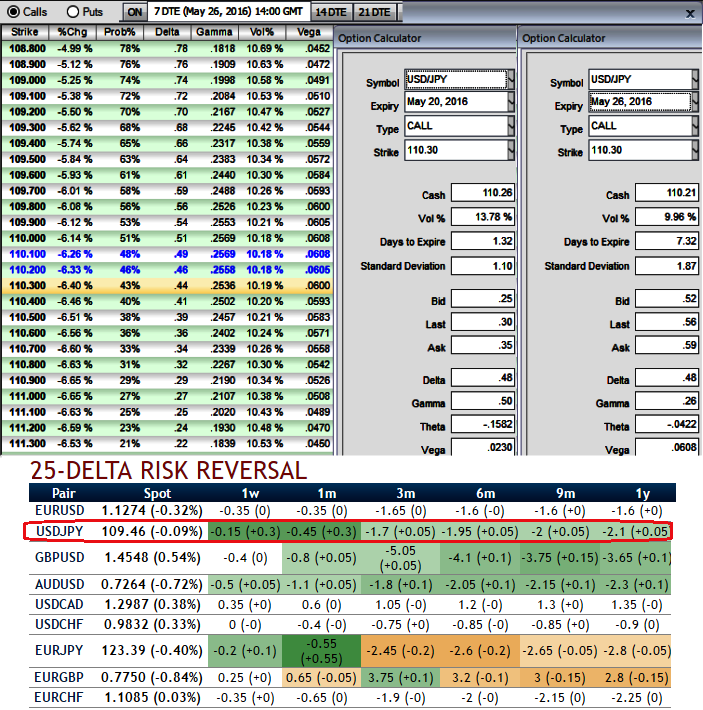Switch to the 14 DTE tab
Viewport: 703px width, 710px height.
[330, 12]
